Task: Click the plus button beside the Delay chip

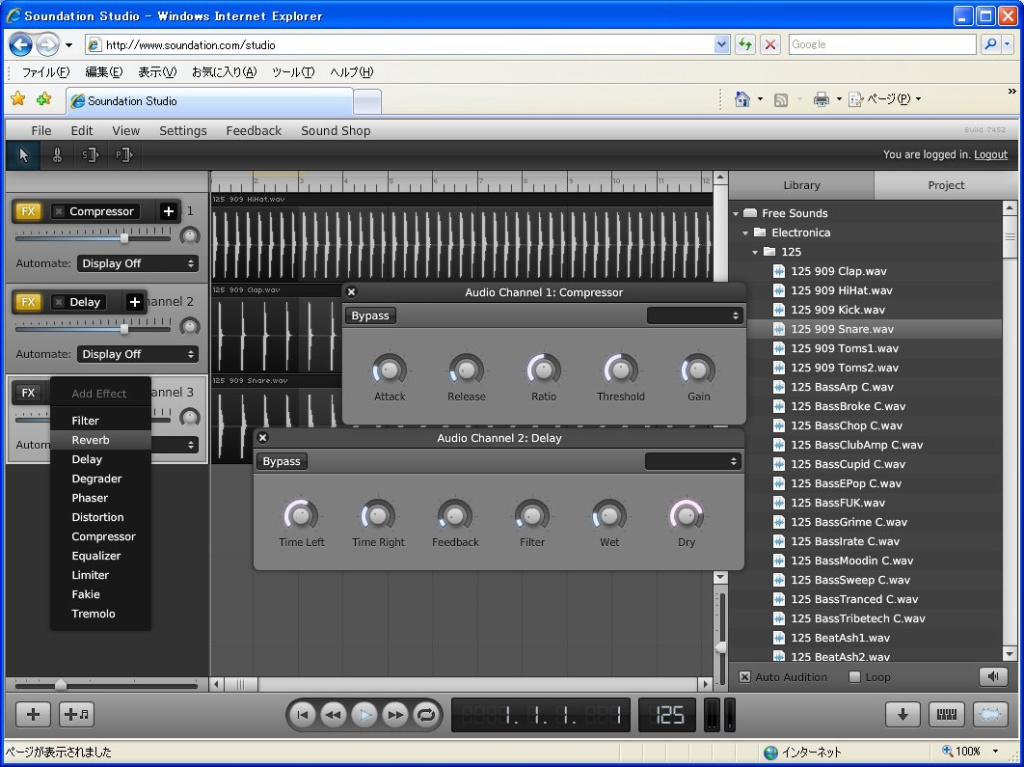Action: point(135,302)
